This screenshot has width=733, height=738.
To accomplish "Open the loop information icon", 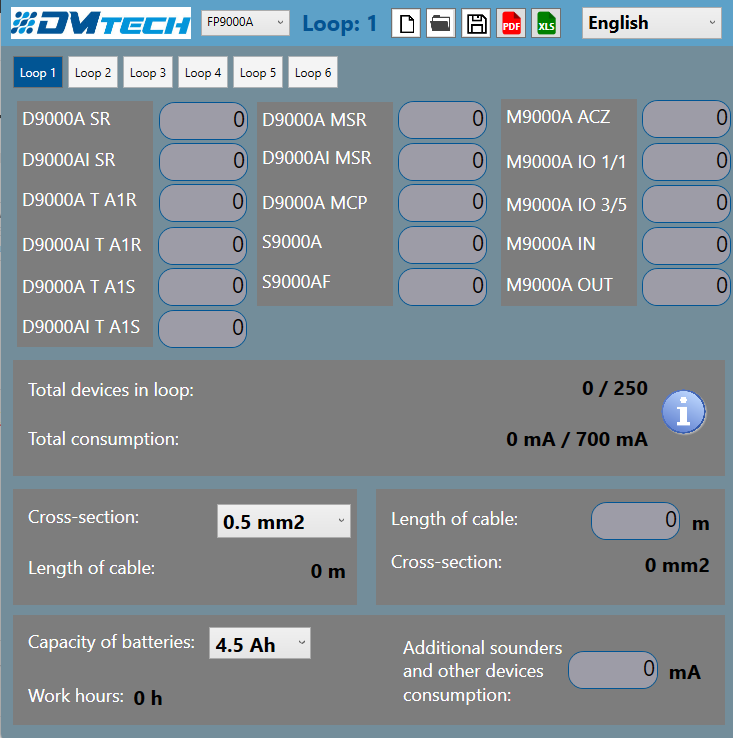I will coord(684,412).
